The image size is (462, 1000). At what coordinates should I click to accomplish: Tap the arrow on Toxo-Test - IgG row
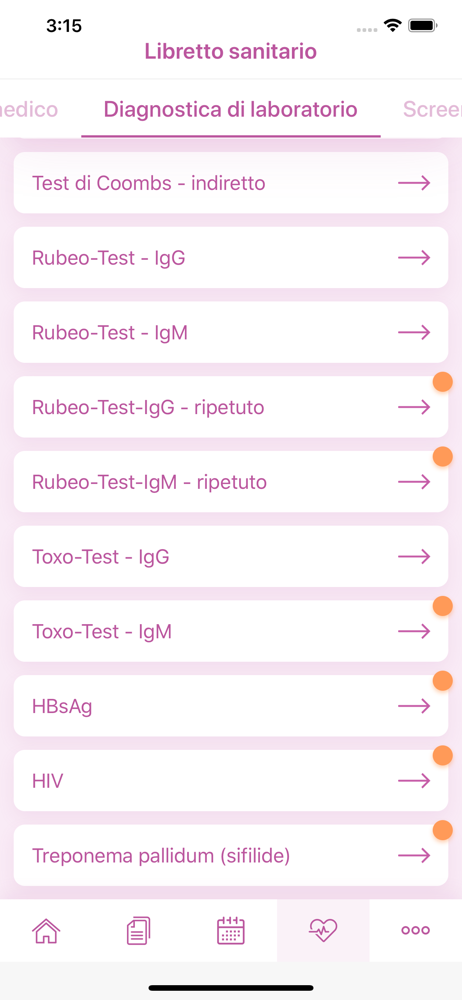point(414,557)
